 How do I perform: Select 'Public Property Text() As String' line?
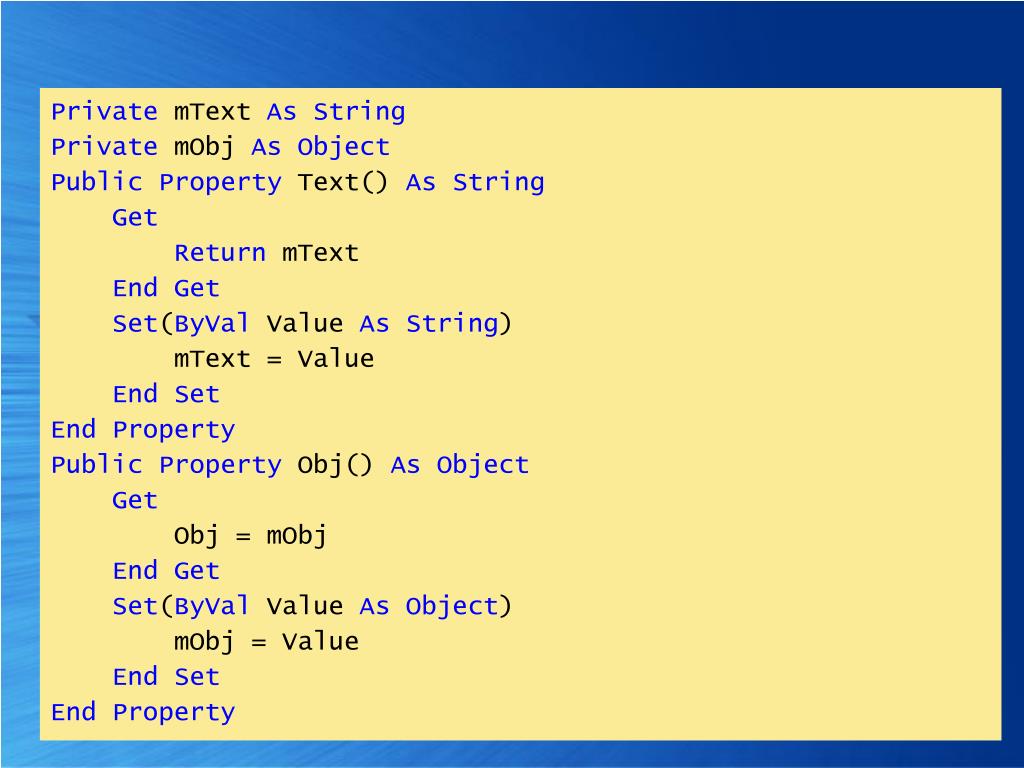(x=298, y=182)
